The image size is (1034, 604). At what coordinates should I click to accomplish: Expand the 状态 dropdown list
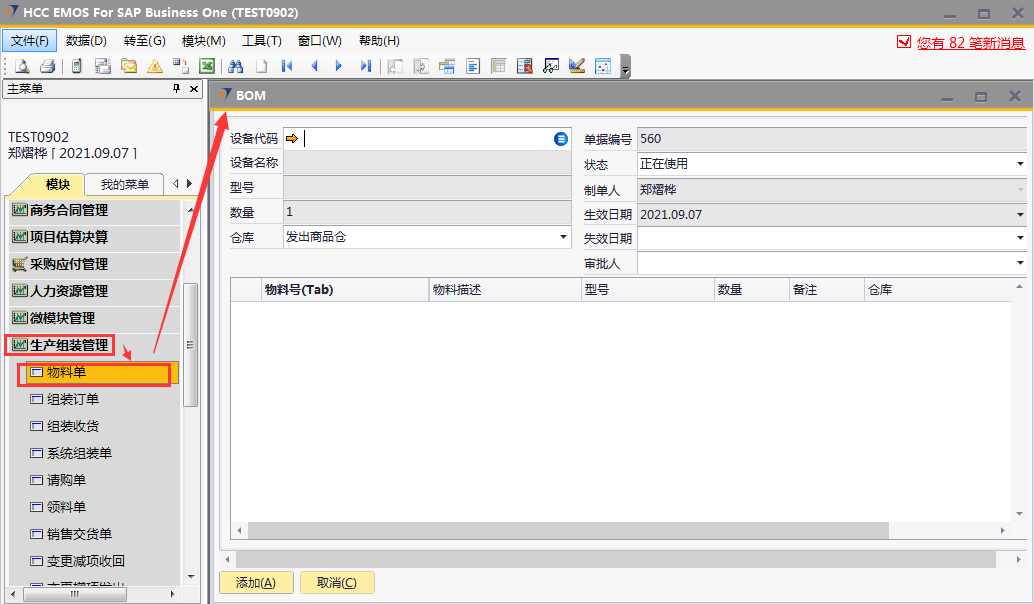point(1020,164)
